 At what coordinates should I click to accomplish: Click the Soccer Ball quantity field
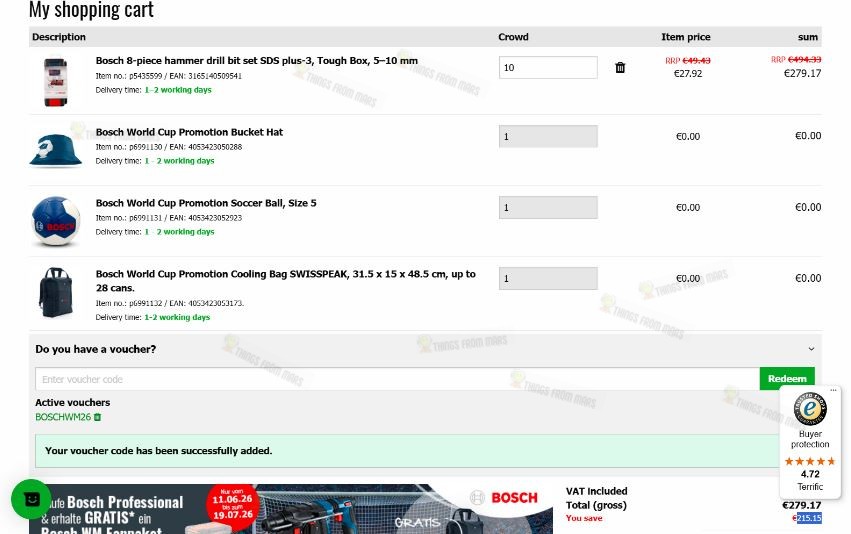click(548, 207)
